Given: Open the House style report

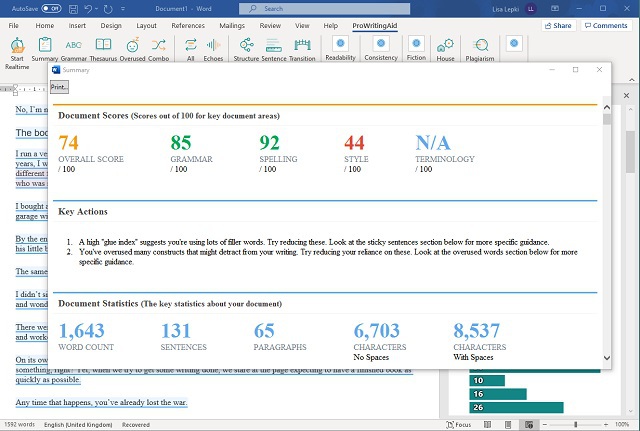Looking at the screenshot, I should [x=445, y=49].
